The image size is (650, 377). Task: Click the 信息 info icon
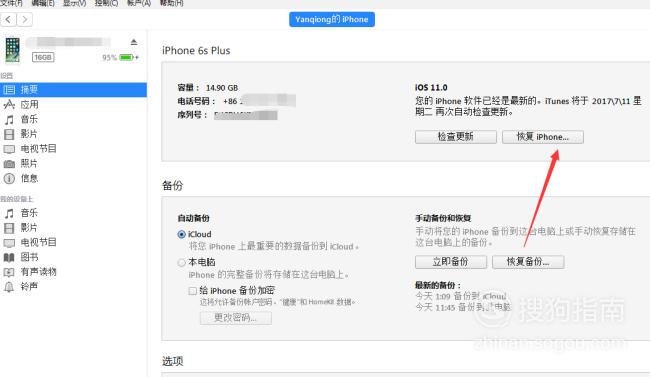(9, 178)
